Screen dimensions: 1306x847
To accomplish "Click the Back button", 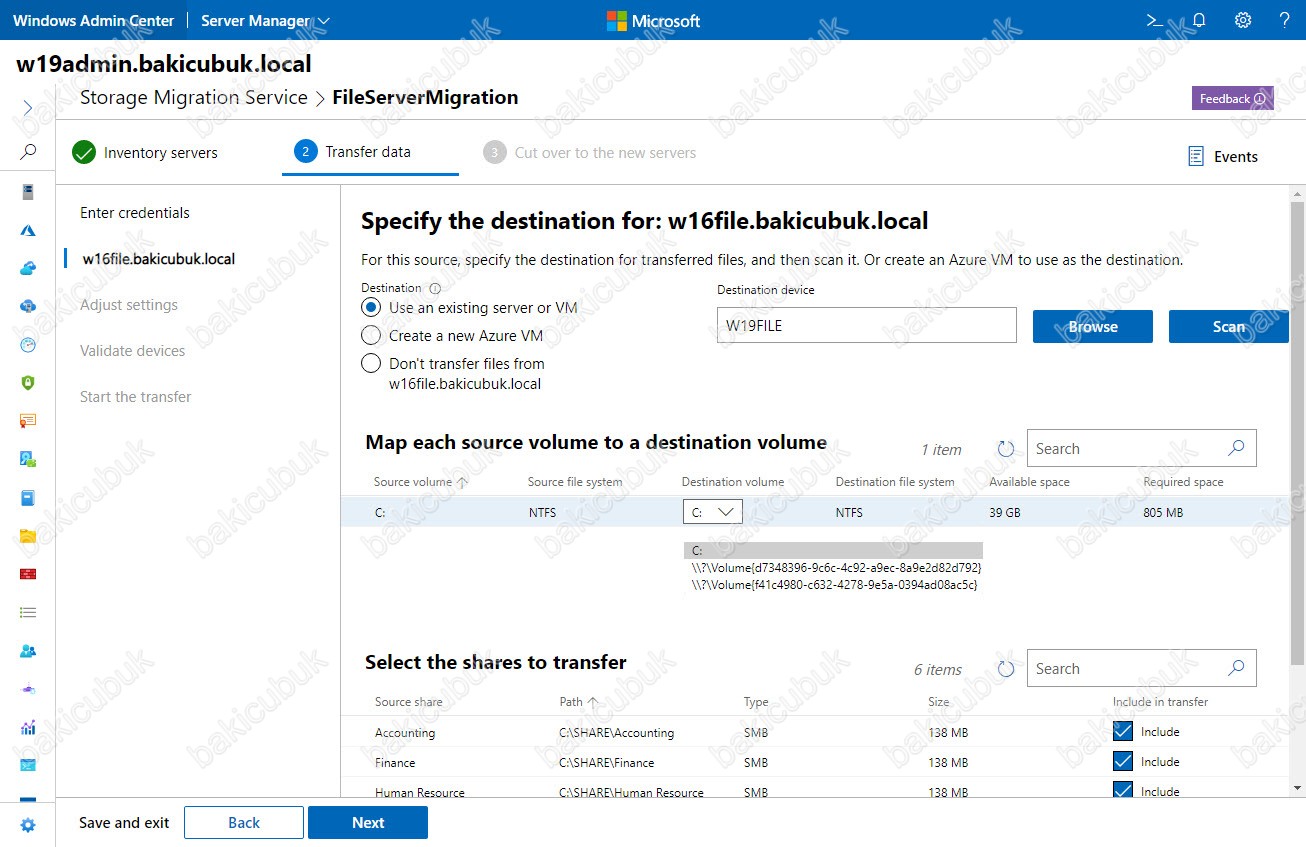I will [244, 823].
